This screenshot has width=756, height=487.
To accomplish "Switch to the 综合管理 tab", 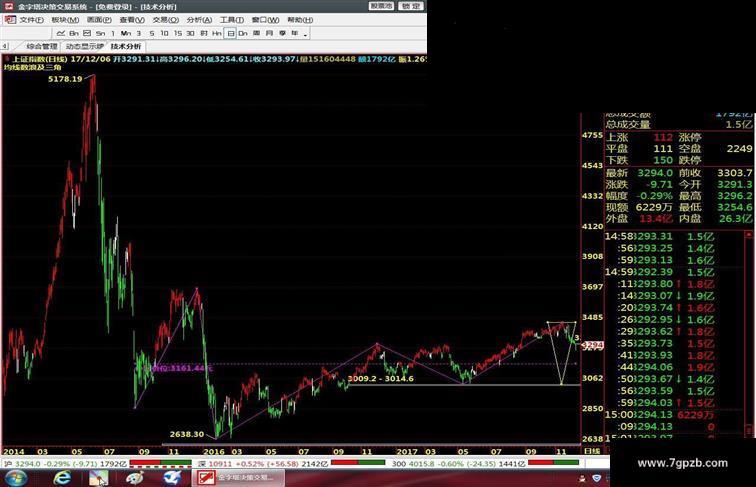I will (41, 46).
